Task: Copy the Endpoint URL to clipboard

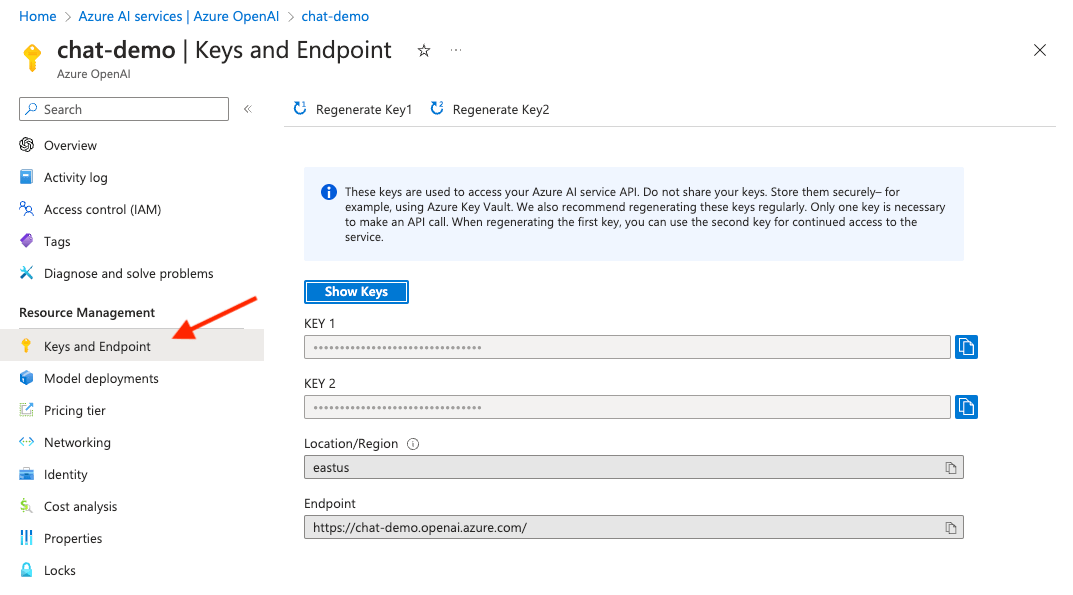Action: click(x=951, y=527)
